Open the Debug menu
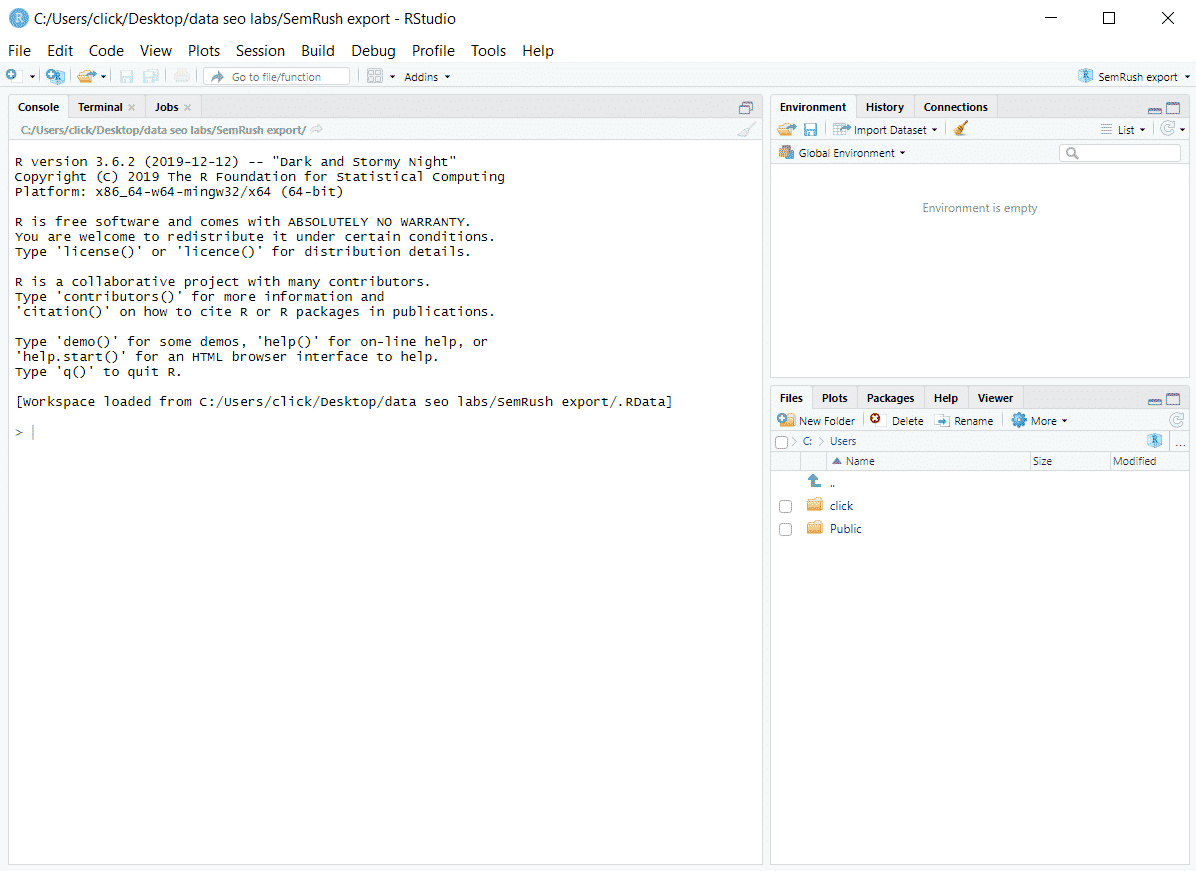Viewport: 1196px width, 871px height. tap(373, 50)
